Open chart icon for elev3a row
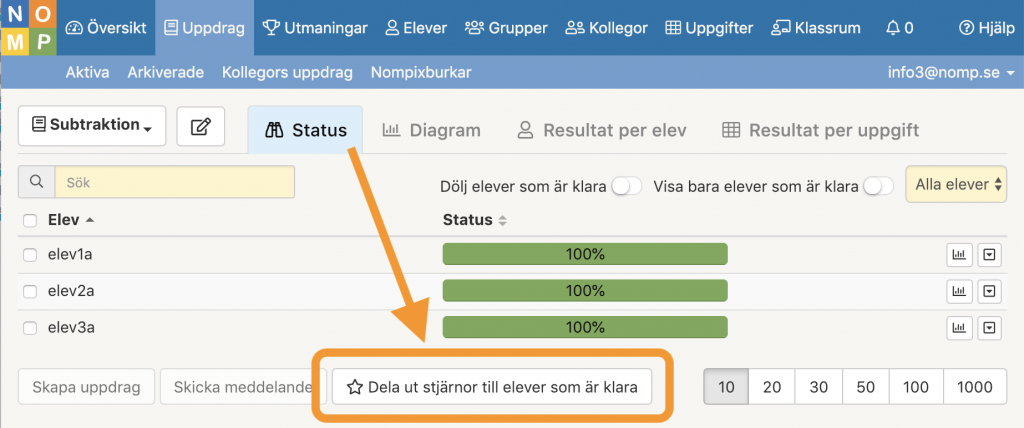Image resolution: width=1024 pixels, height=428 pixels. [959, 327]
